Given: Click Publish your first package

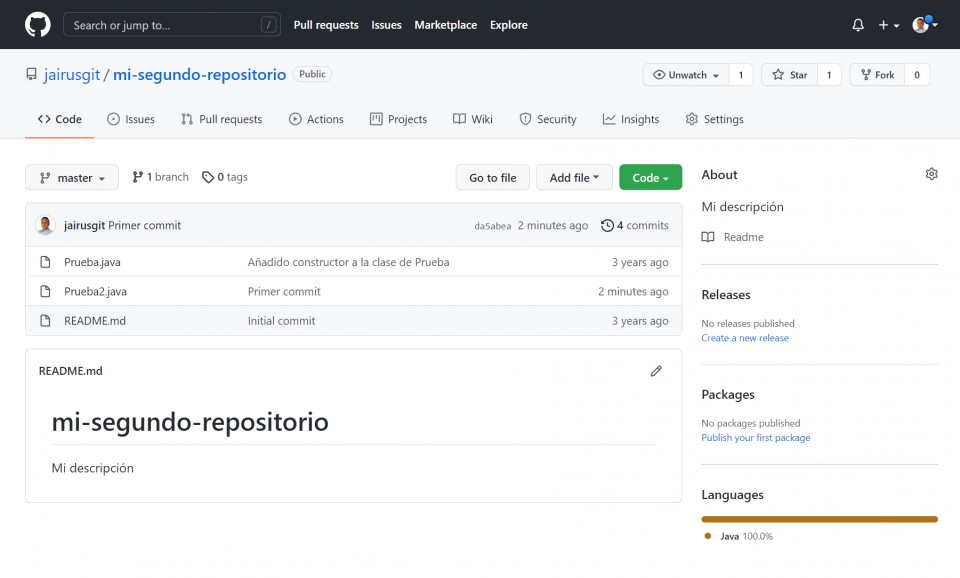Looking at the screenshot, I should pos(756,438).
